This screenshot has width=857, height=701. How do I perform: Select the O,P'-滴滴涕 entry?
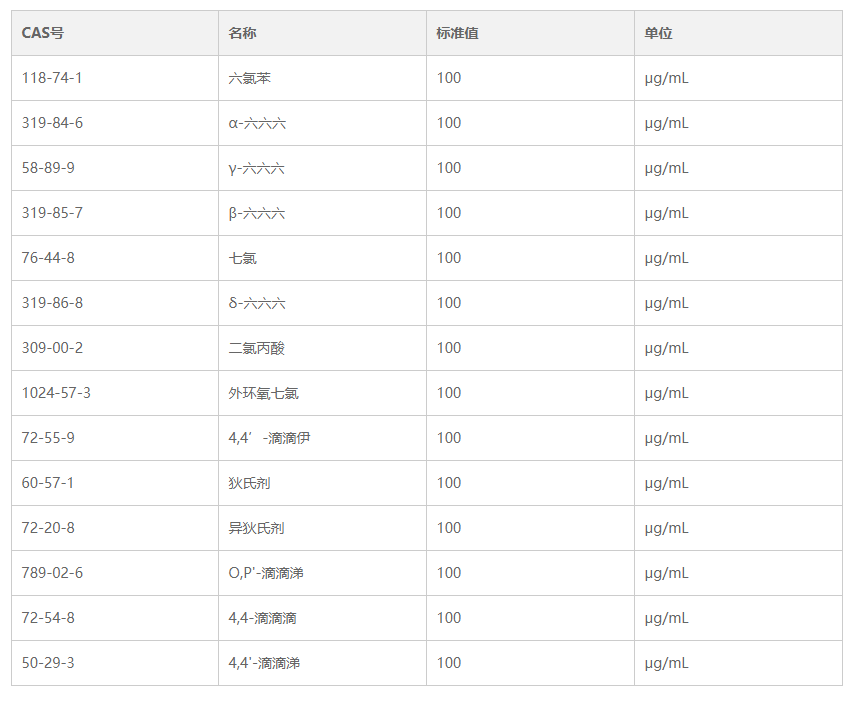265,573
